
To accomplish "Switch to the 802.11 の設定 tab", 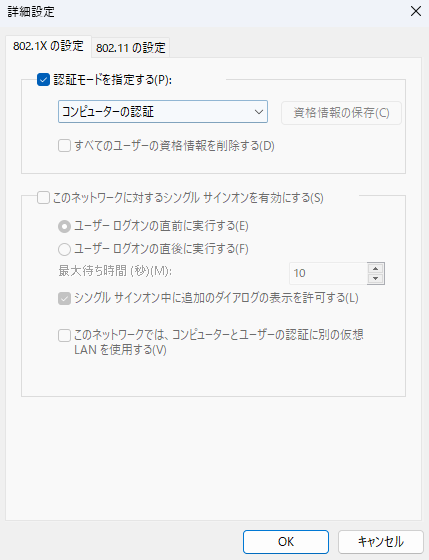I will tap(131, 48).
